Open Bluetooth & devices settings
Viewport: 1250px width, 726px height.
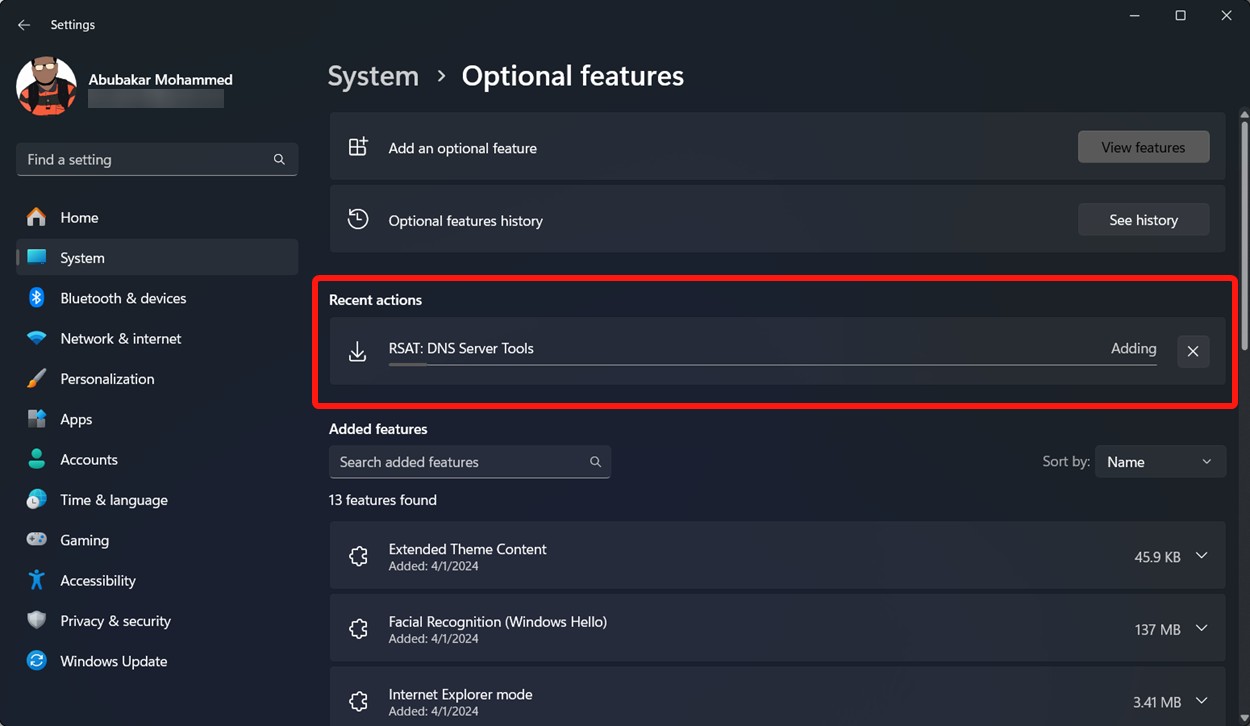122,298
